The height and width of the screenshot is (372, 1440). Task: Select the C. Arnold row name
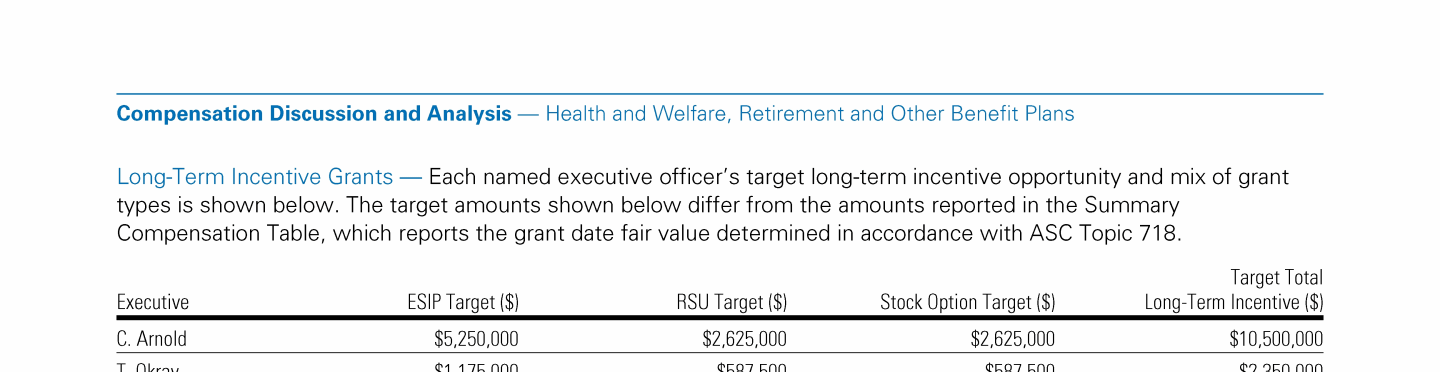pyautogui.click(x=152, y=339)
